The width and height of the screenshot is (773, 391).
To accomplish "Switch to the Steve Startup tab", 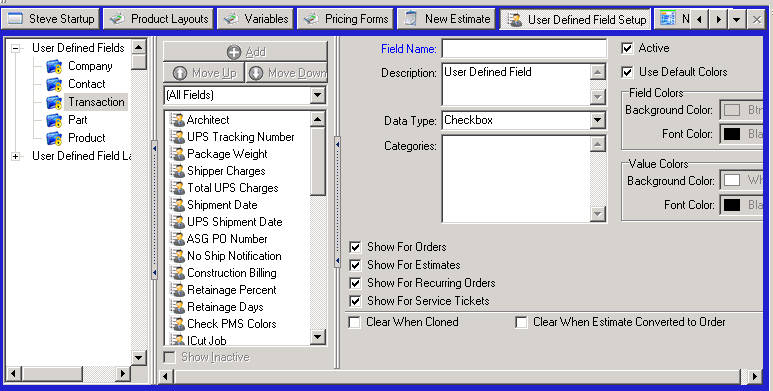I will 51,19.
